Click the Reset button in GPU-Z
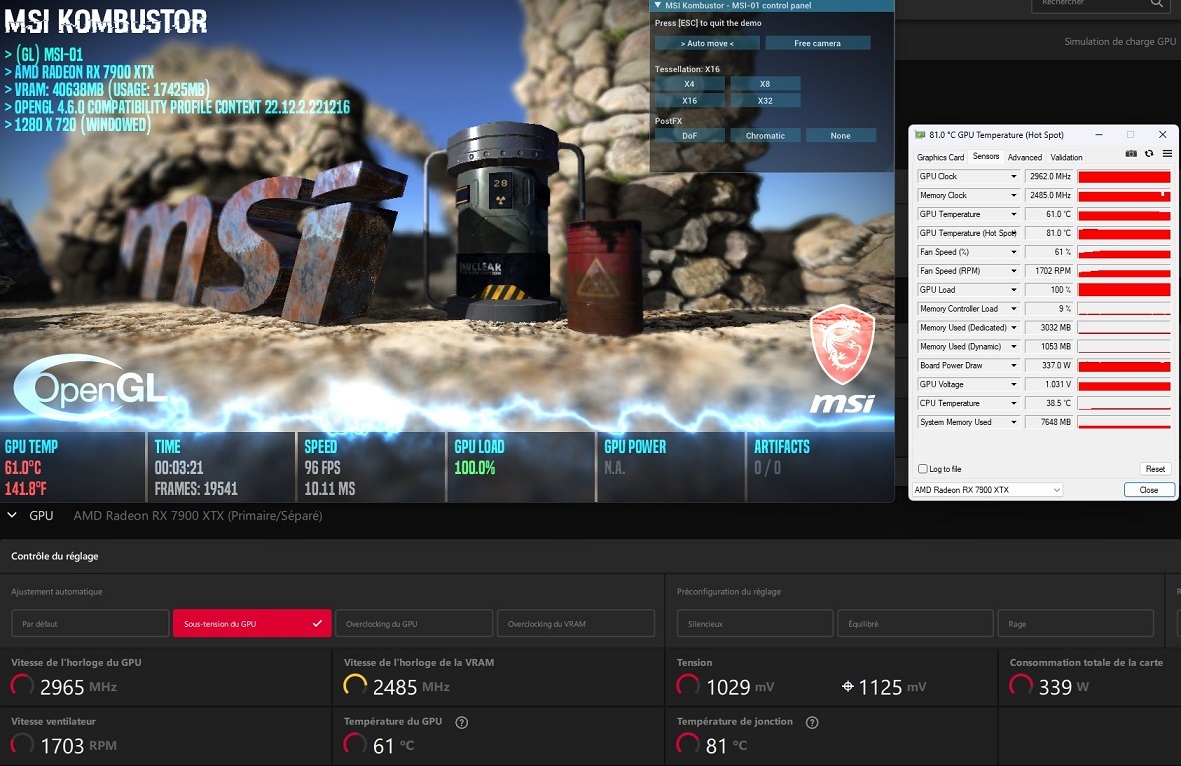This screenshot has width=1181, height=766. [x=1155, y=468]
